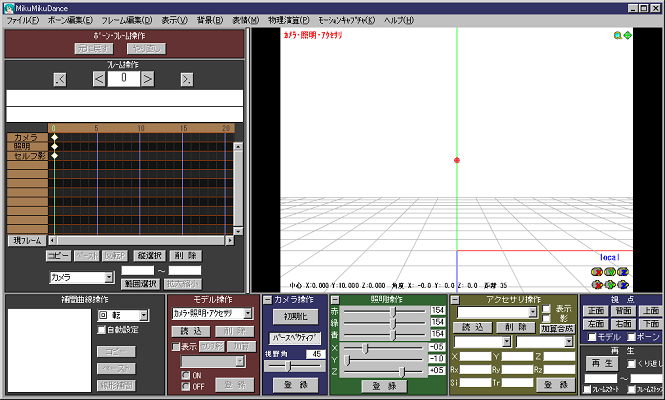Screen dimensions: 665x400
Task: Toggle the モデル checkbox in 視点 panel
Action: coord(592,337)
